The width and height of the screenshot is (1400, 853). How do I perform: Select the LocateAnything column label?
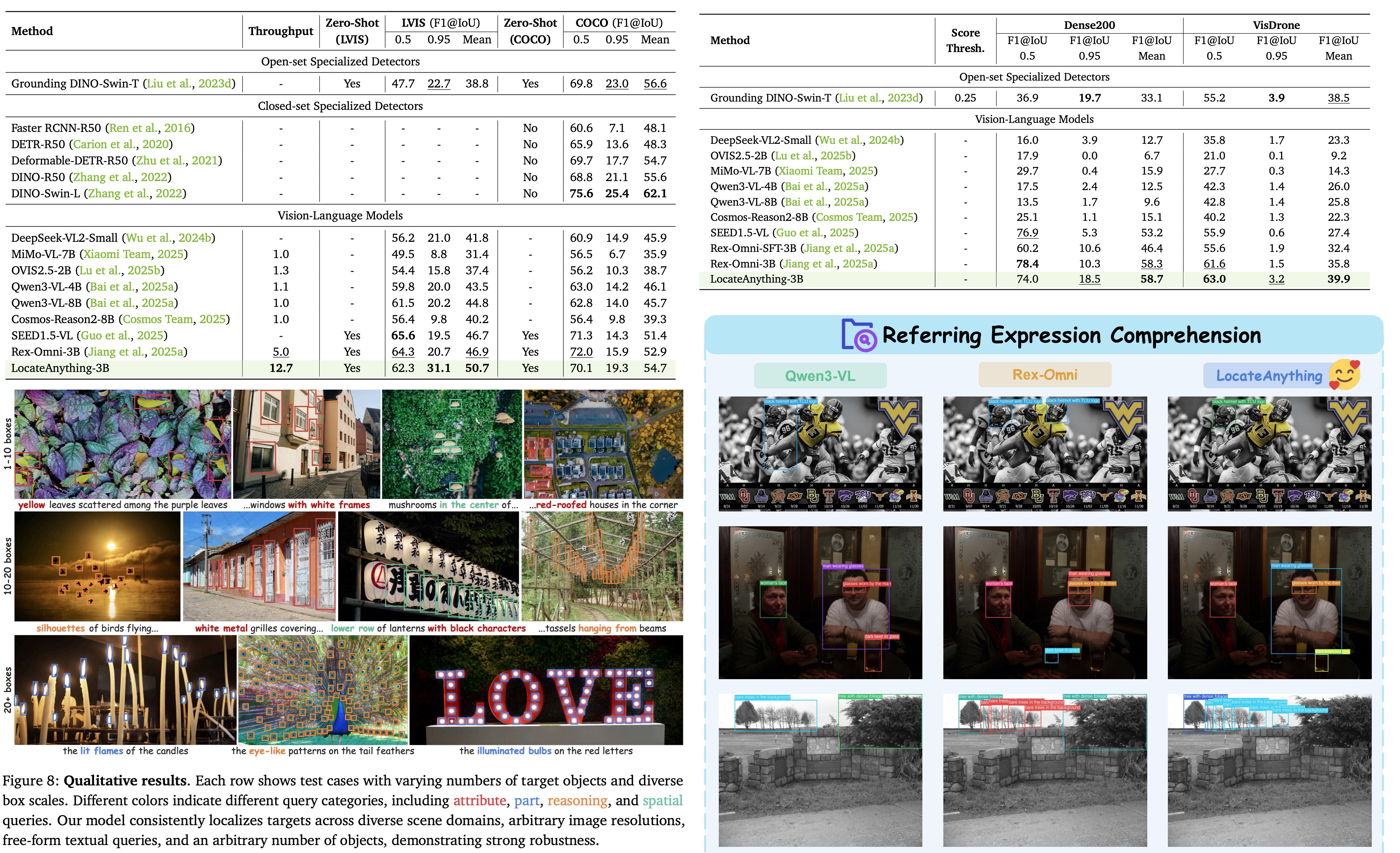pyautogui.click(x=1269, y=376)
